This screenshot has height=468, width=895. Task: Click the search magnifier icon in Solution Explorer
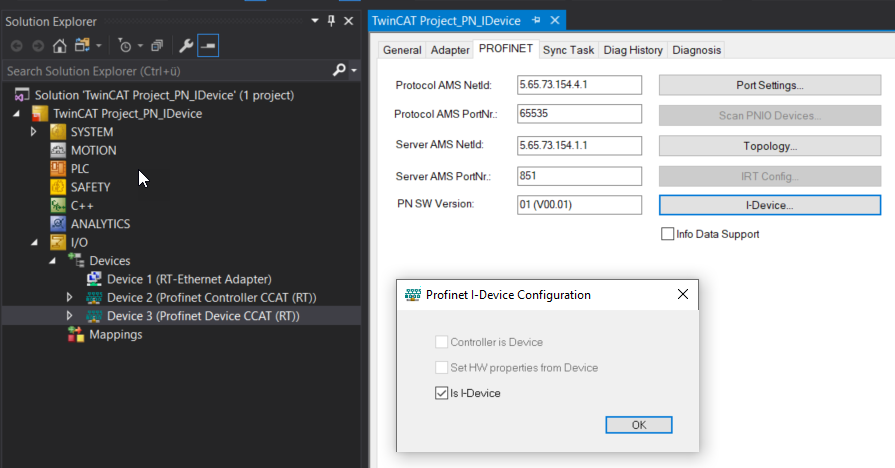click(x=339, y=70)
